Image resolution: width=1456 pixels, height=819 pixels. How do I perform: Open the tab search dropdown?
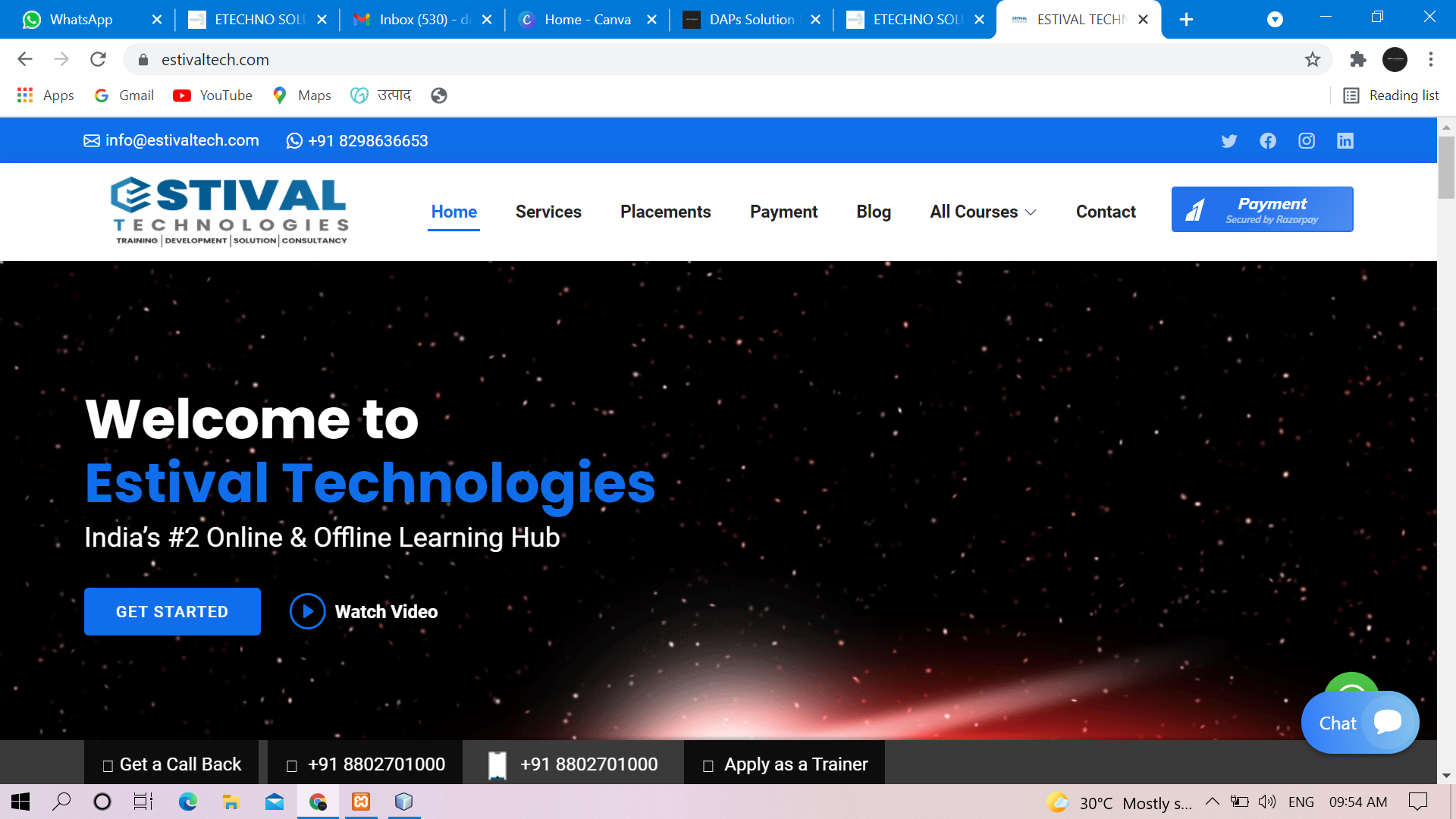click(1275, 20)
